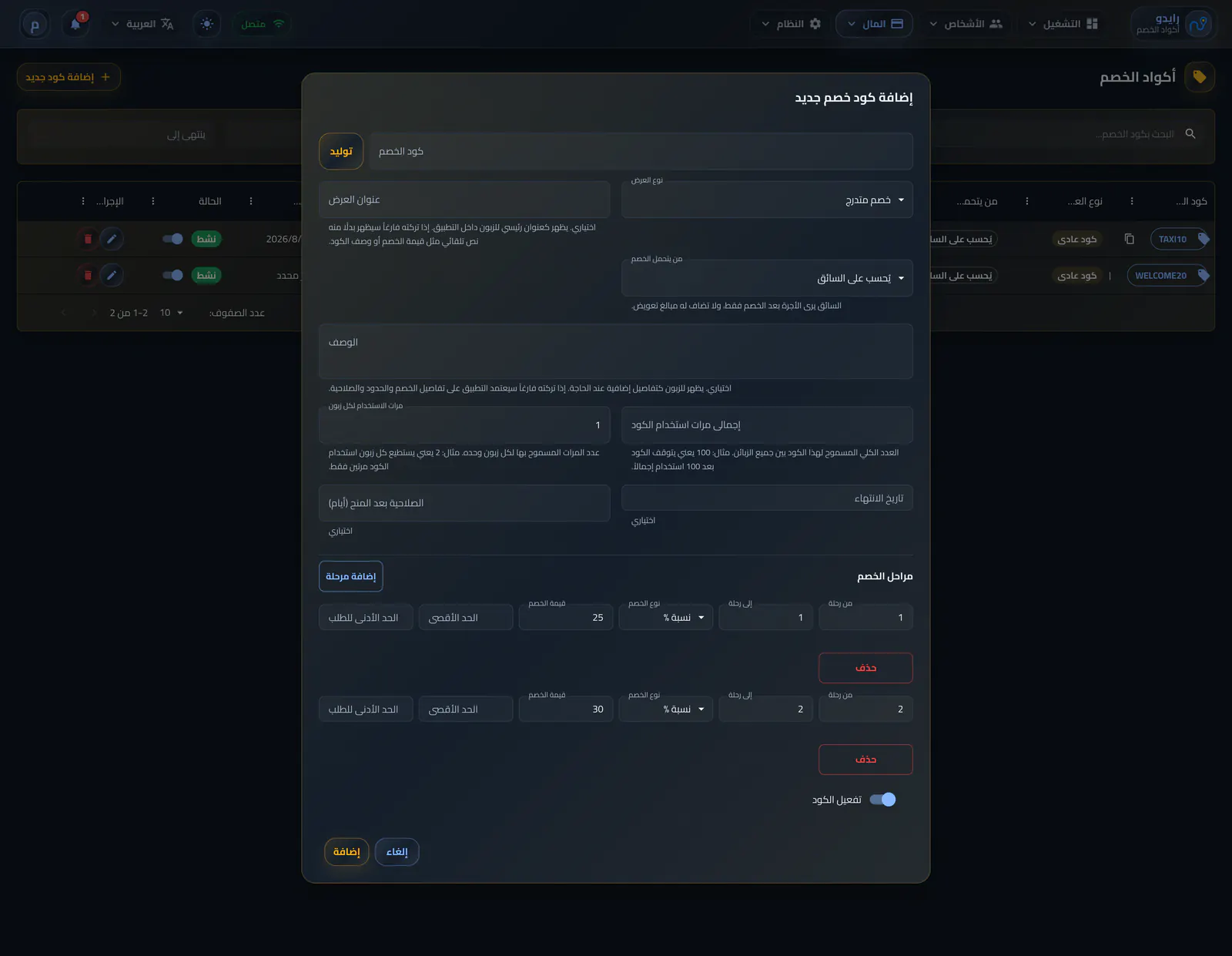Click the notification bell icon

75,24
